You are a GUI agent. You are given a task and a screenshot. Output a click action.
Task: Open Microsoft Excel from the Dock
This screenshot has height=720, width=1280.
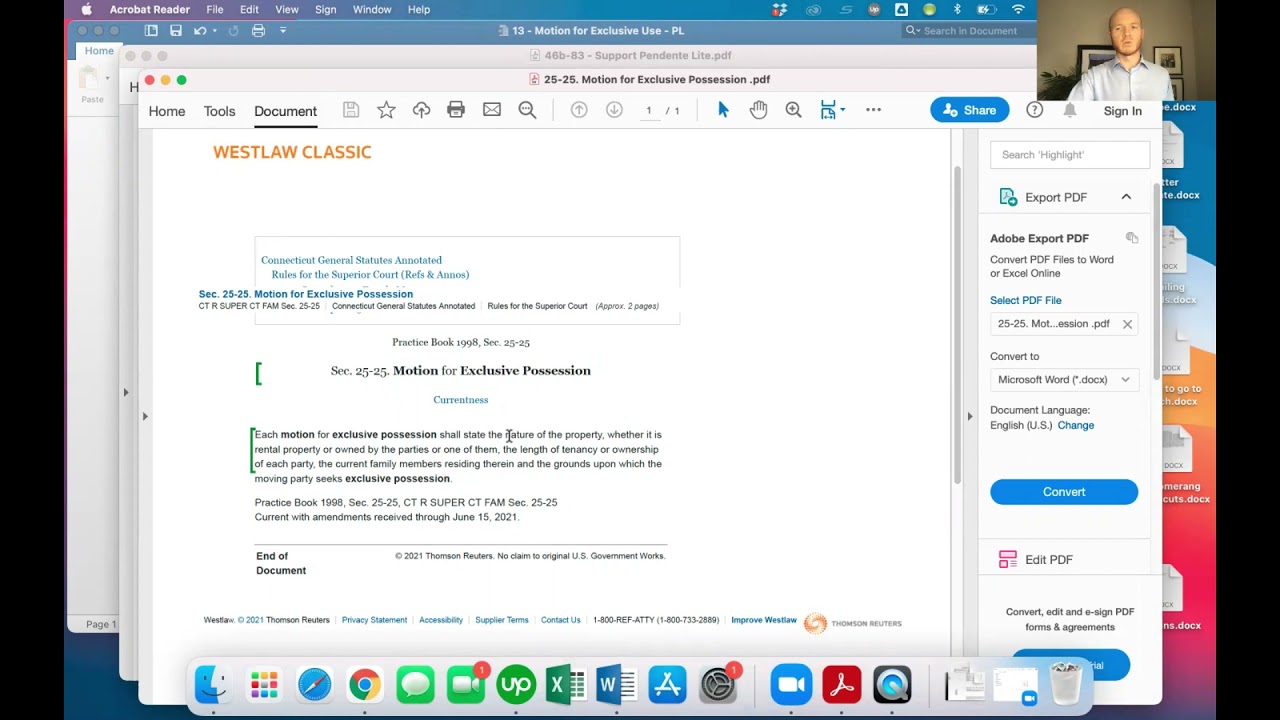(x=567, y=685)
